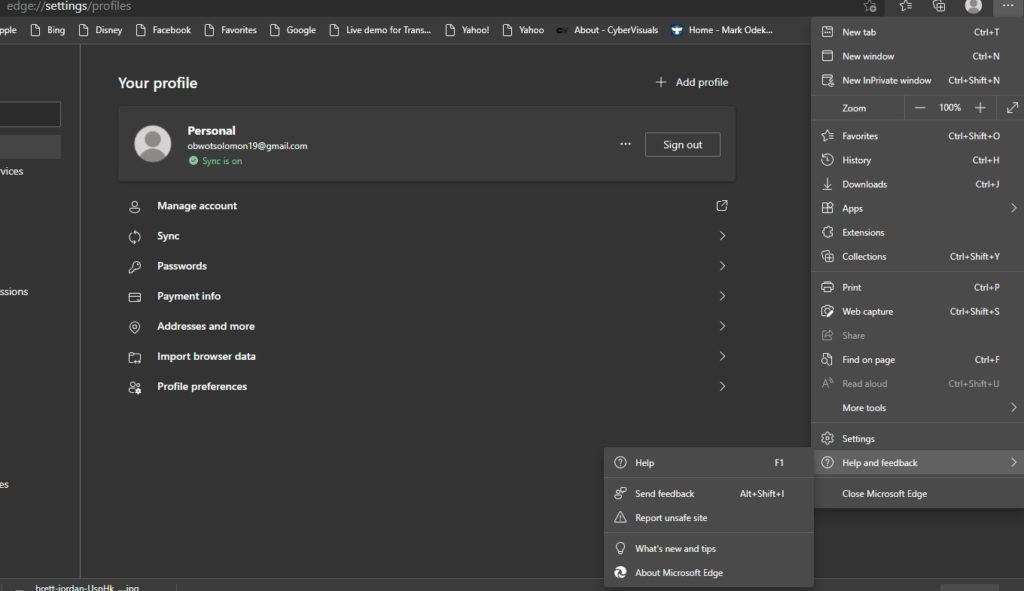Expand the Profile preferences chevron
Image resolution: width=1024 pixels, height=591 pixels.
click(722, 387)
